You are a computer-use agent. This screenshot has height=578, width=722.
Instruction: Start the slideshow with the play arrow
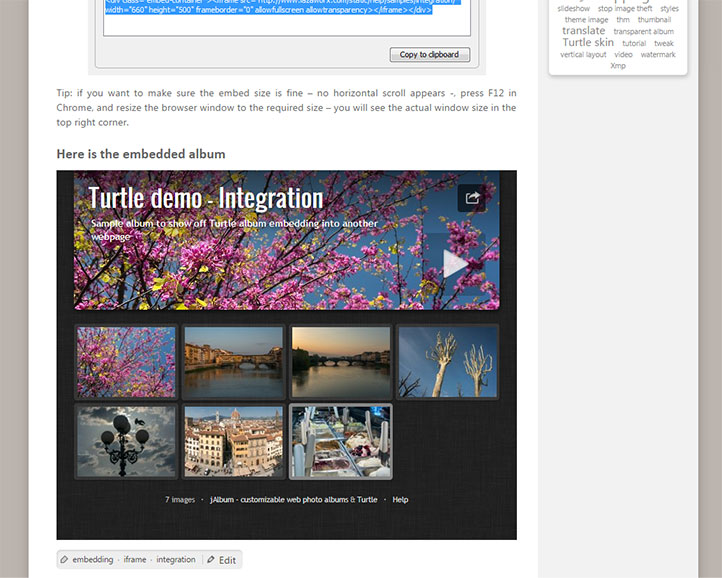(454, 264)
